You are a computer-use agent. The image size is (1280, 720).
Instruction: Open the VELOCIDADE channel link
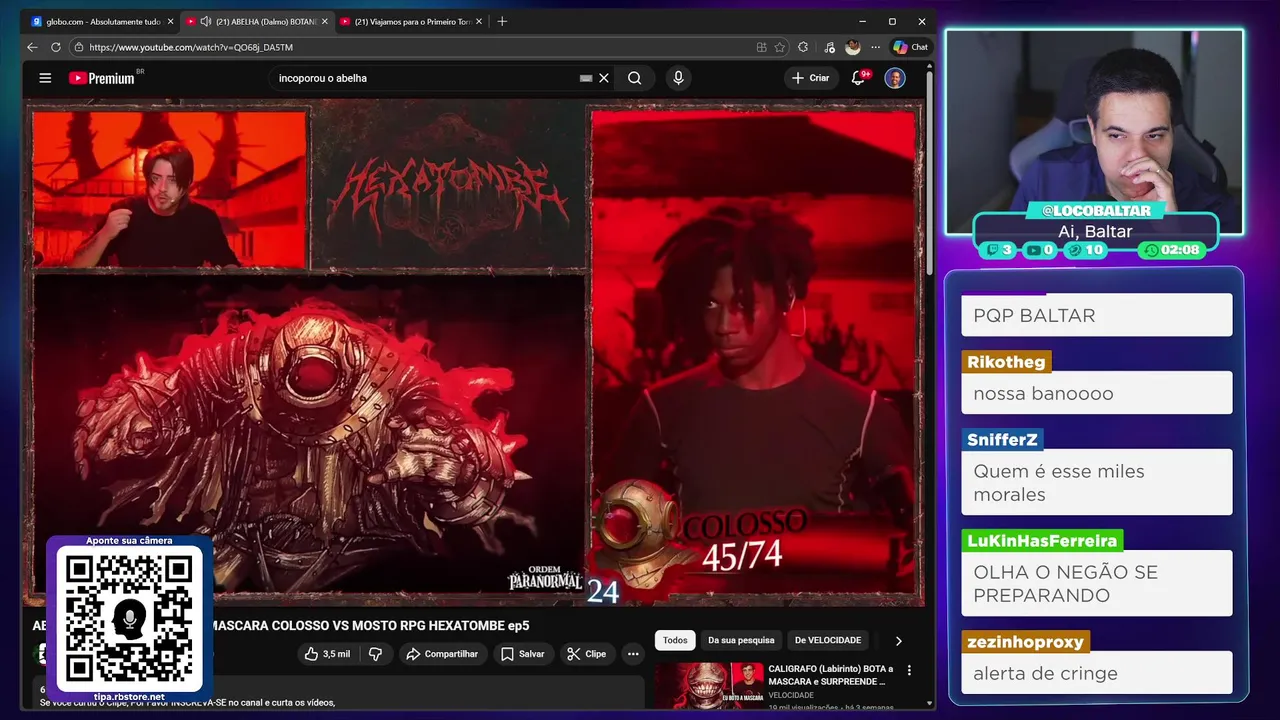click(x=791, y=695)
